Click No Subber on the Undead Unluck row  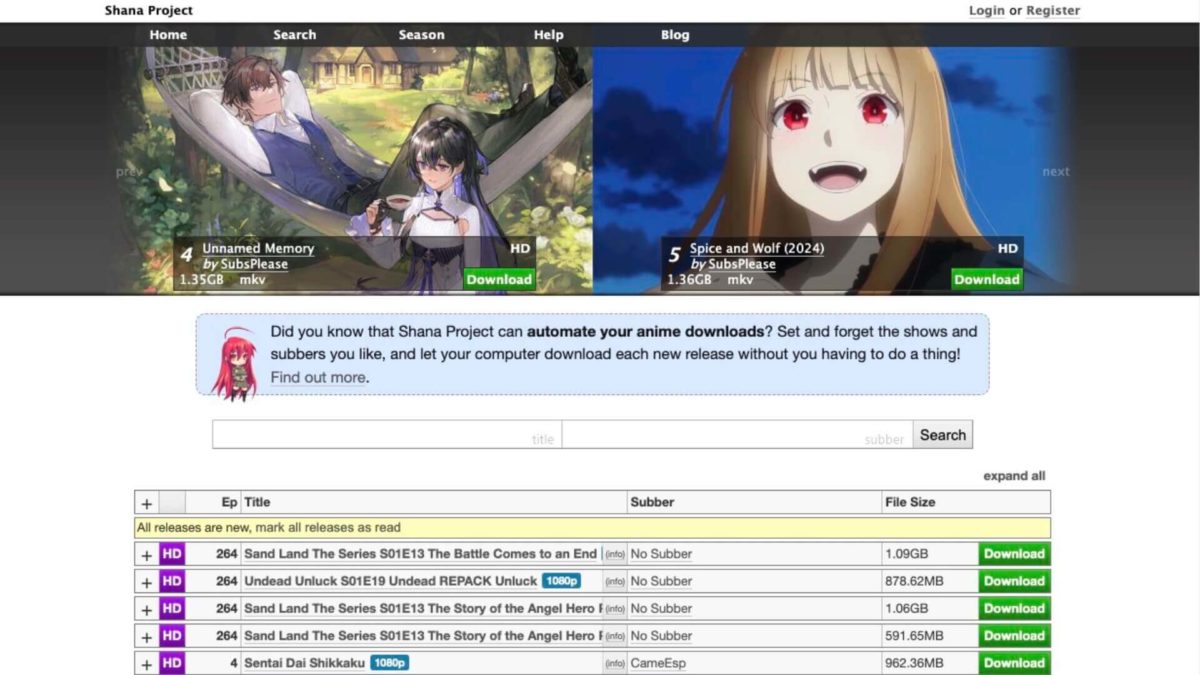point(661,581)
